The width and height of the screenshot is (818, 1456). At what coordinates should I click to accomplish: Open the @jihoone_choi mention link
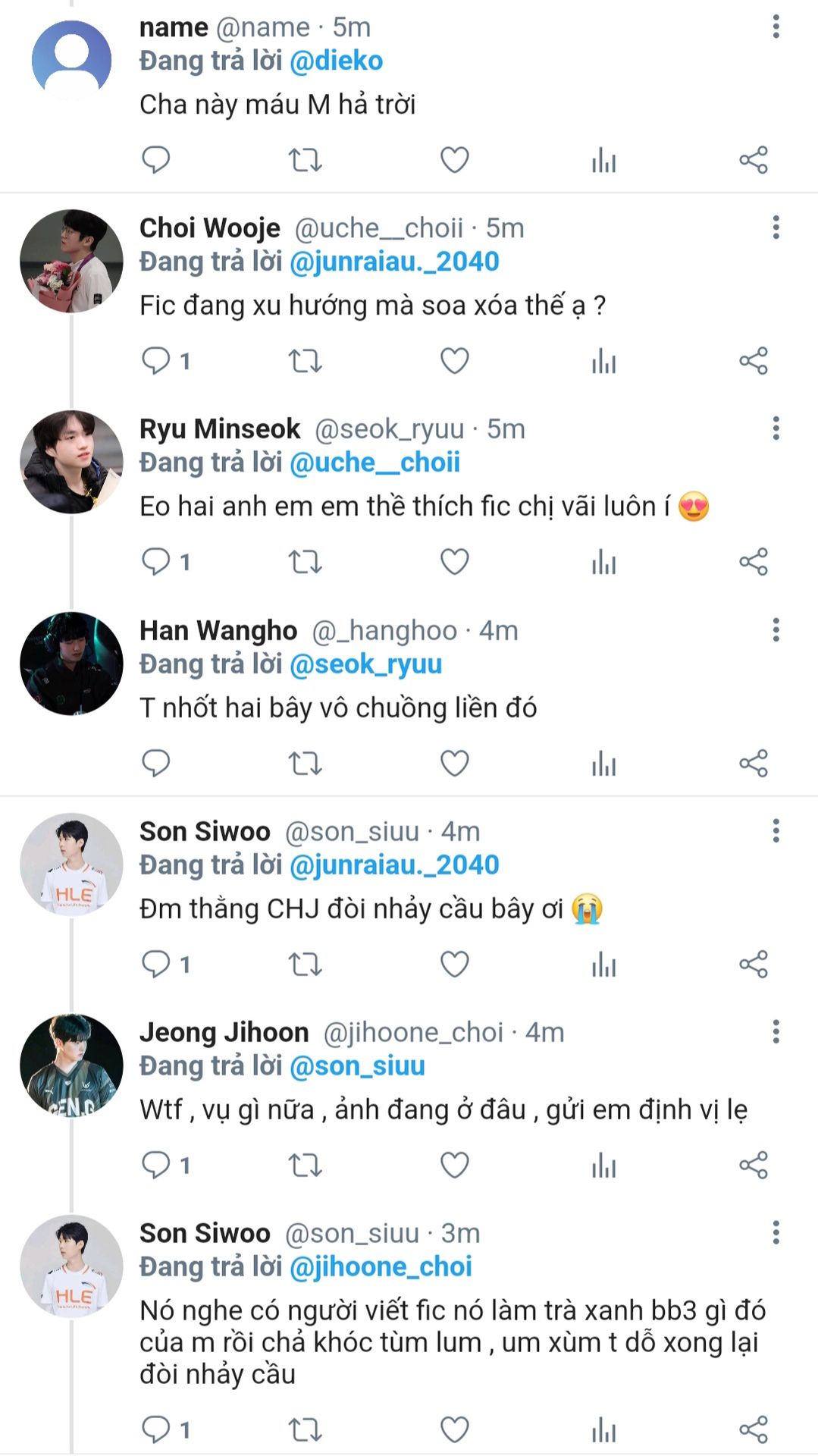click(381, 1266)
